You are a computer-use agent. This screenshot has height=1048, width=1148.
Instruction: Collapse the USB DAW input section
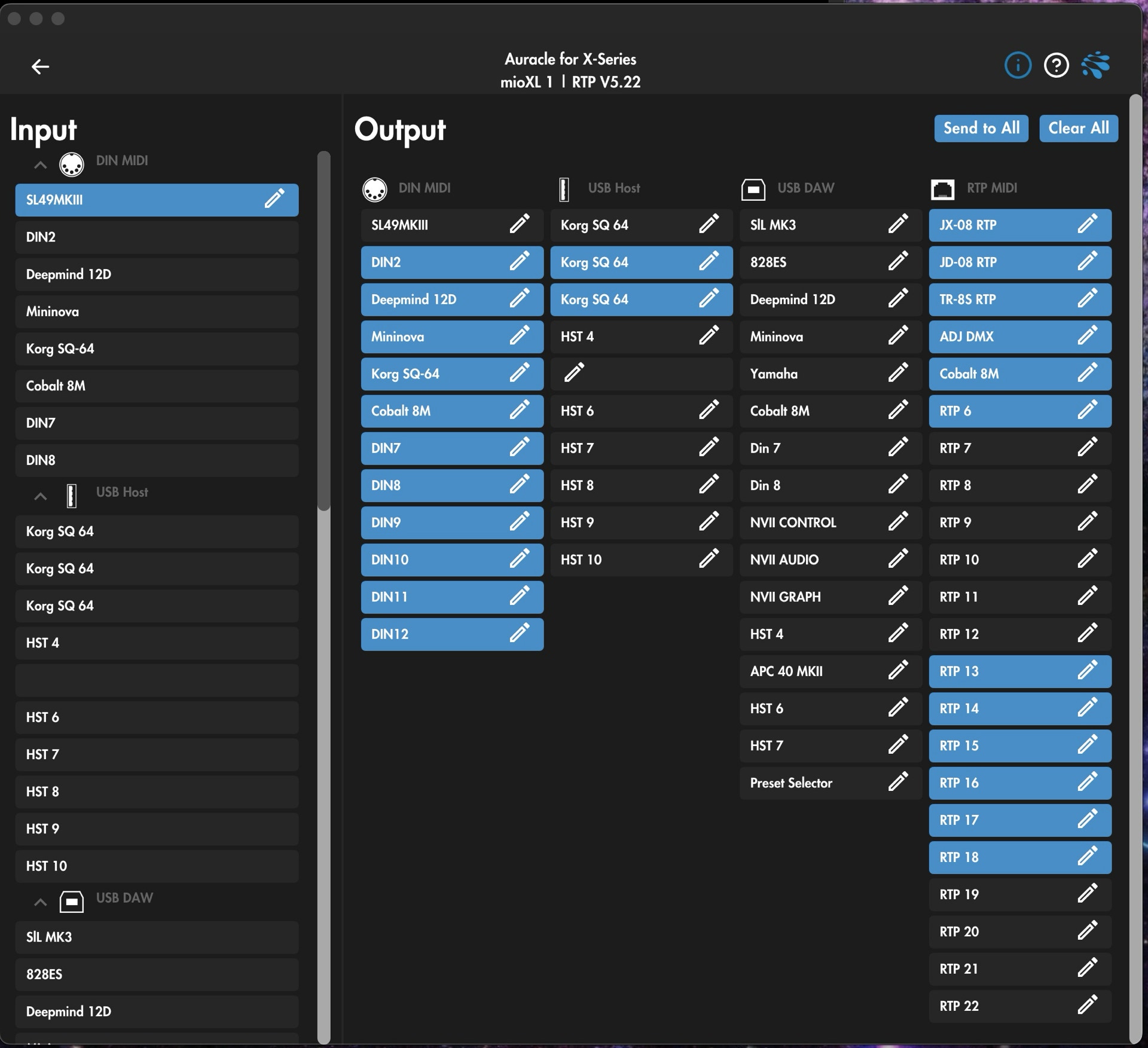[40, 902]
